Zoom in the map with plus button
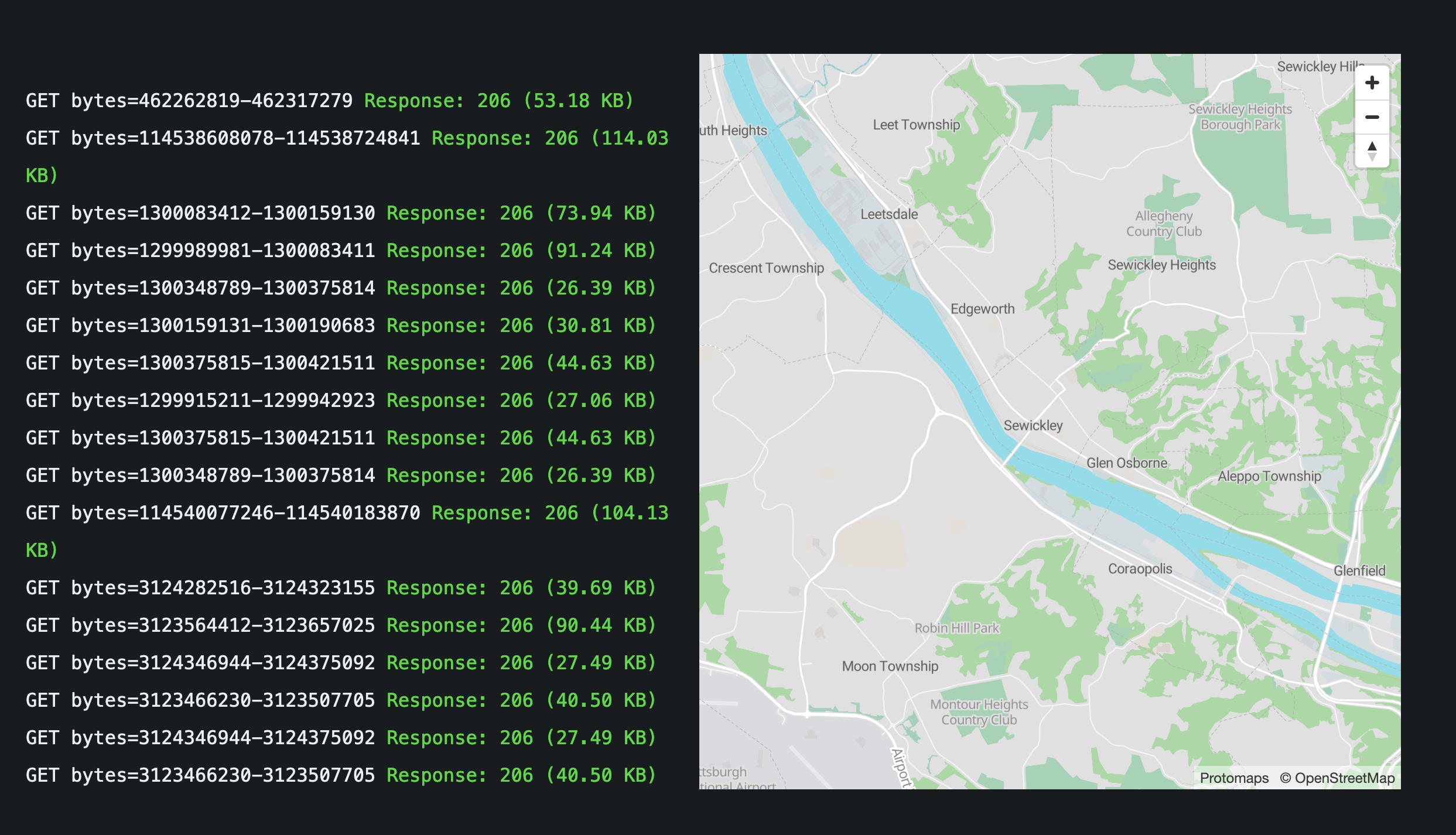 (x=1372, y=83)
